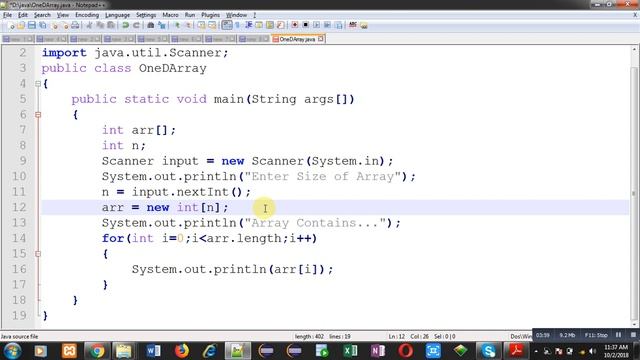Close the OneDArray.java tab with its X
640x360 pixels.
pos(321,39)
